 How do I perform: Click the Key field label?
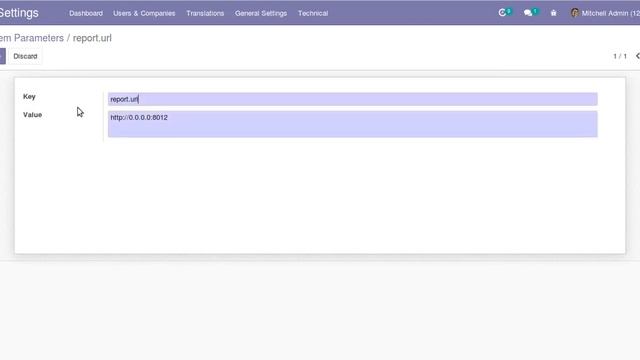pos(29,96)
